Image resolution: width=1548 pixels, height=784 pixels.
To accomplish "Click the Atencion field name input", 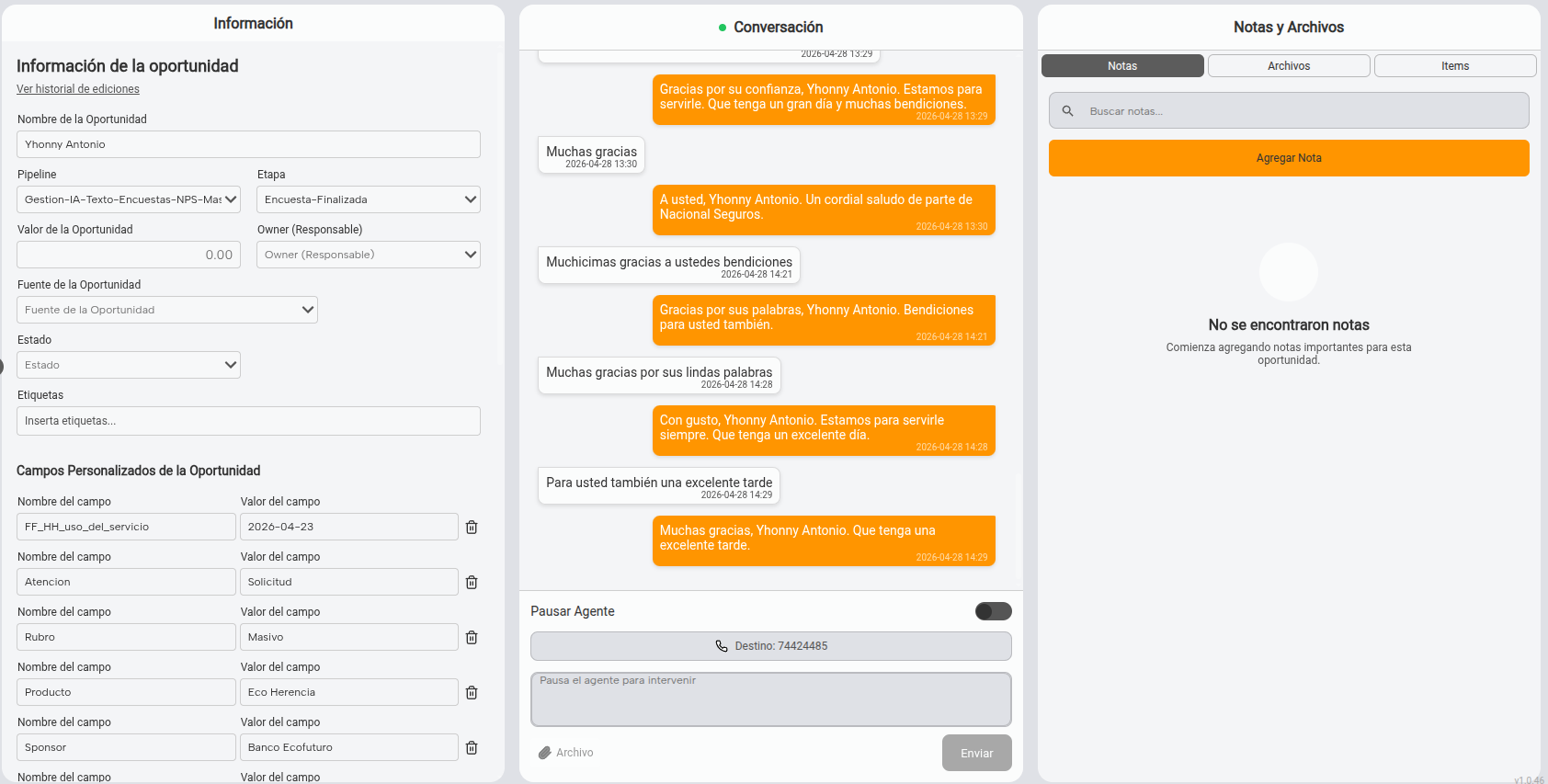I will [x=126, y=582].
